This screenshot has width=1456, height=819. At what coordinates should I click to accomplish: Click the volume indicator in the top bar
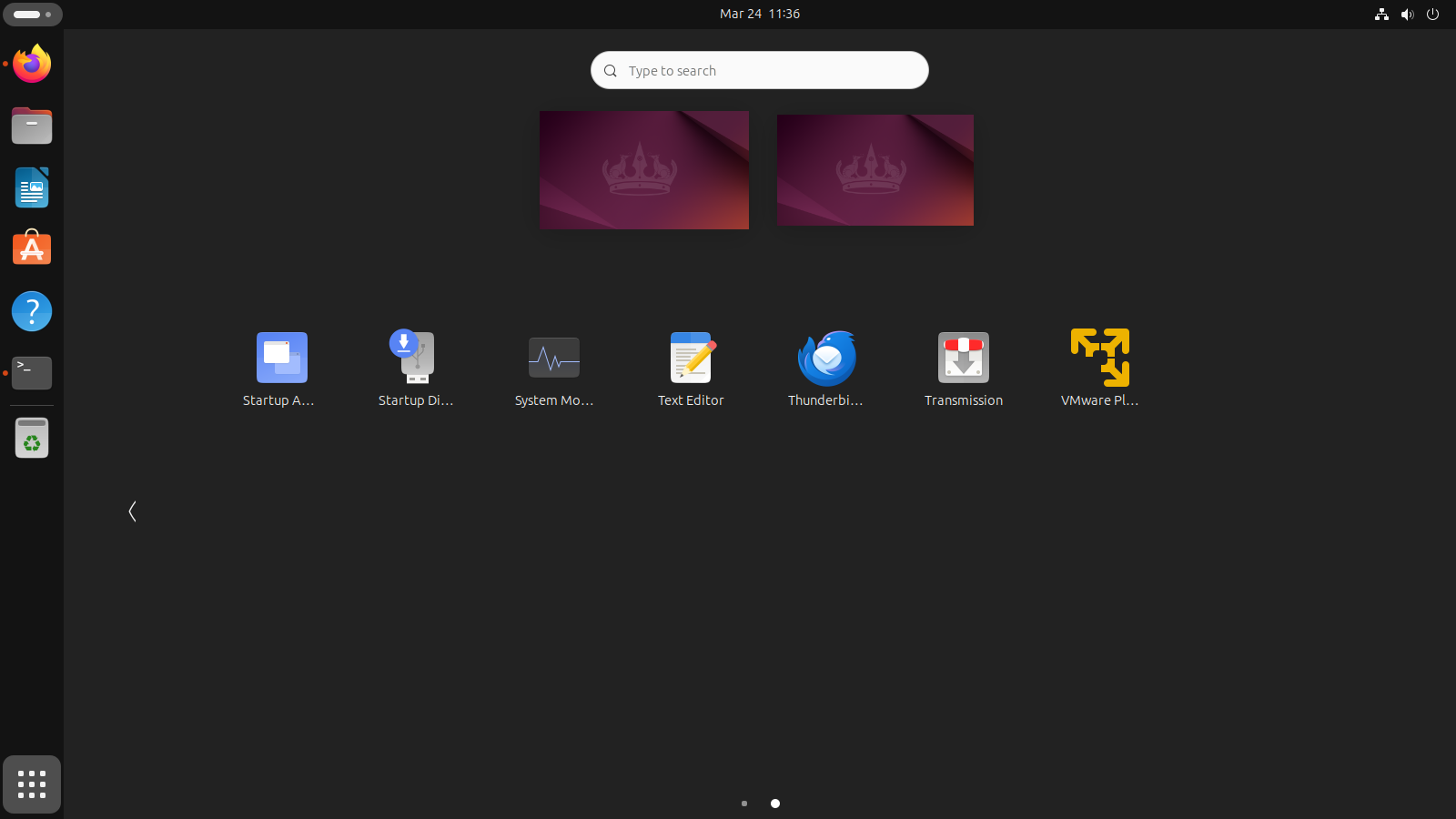1407,14
